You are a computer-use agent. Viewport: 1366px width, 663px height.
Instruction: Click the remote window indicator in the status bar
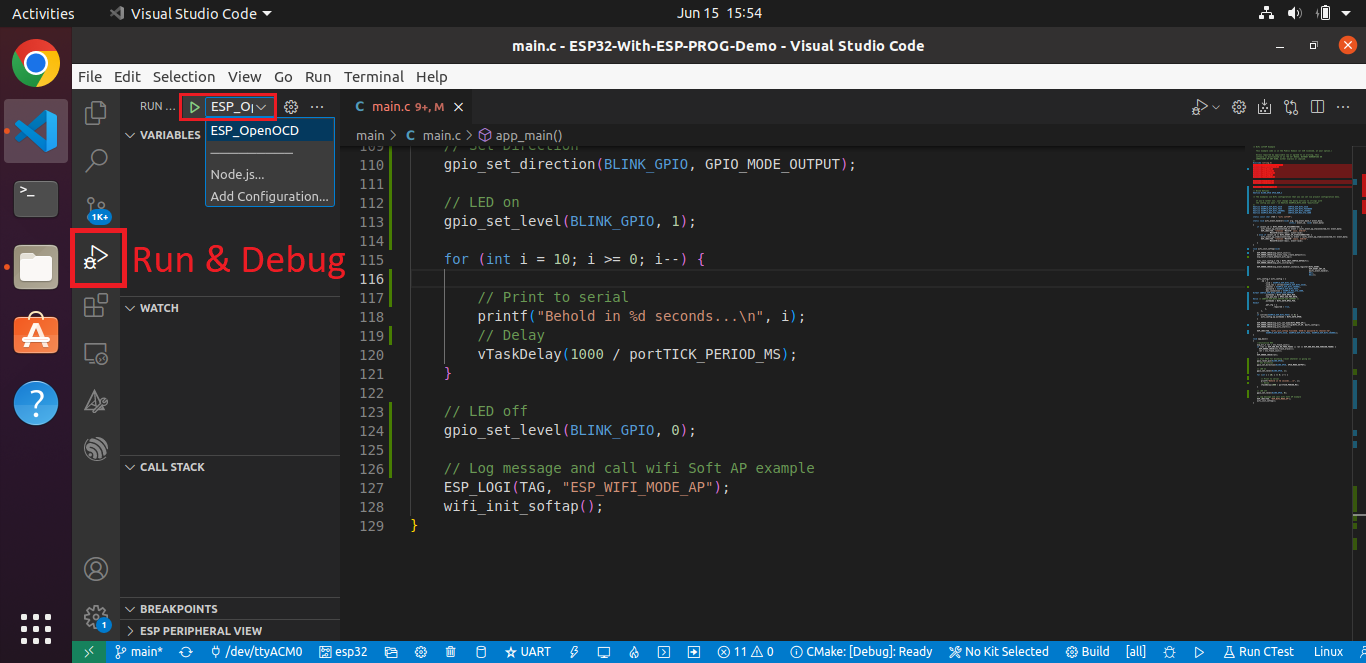88,652
